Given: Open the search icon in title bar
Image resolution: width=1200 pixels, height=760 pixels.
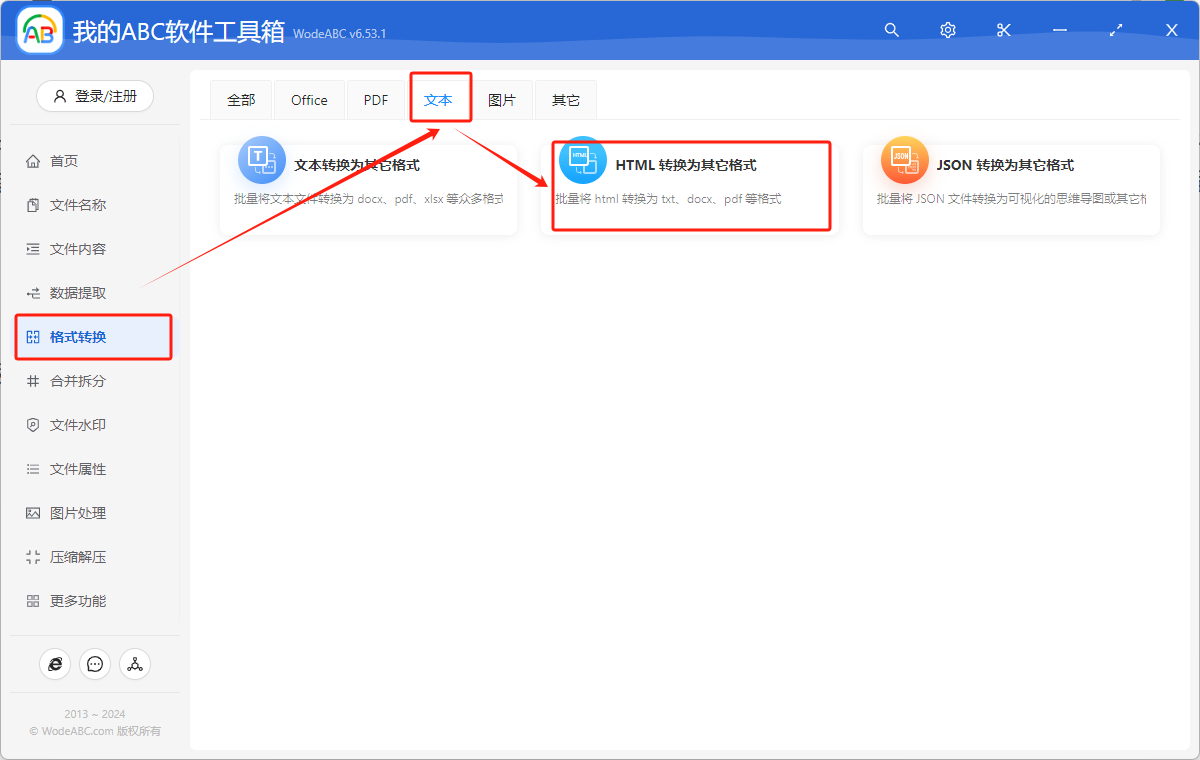Looking at the screenshot, I should tap(891, 30).
